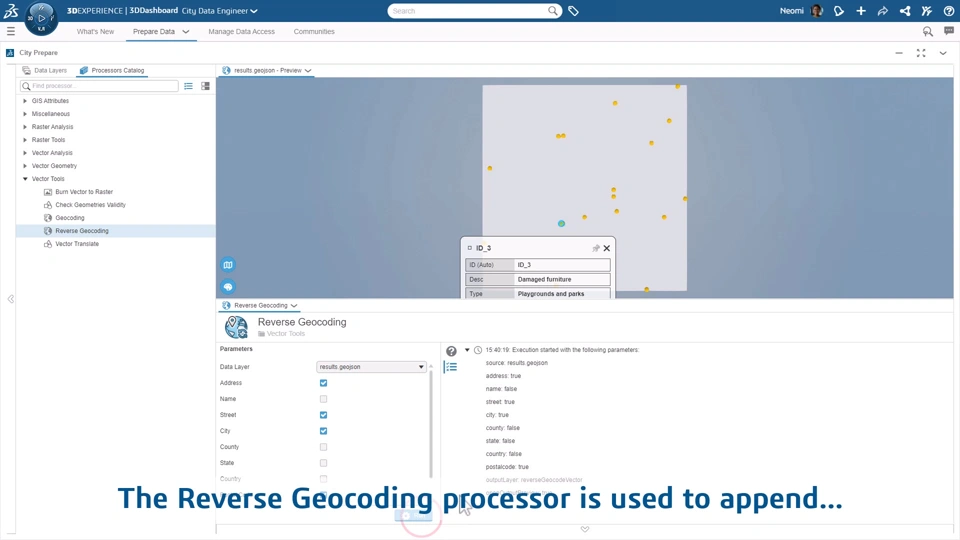Check the Name checkbox

323,399
